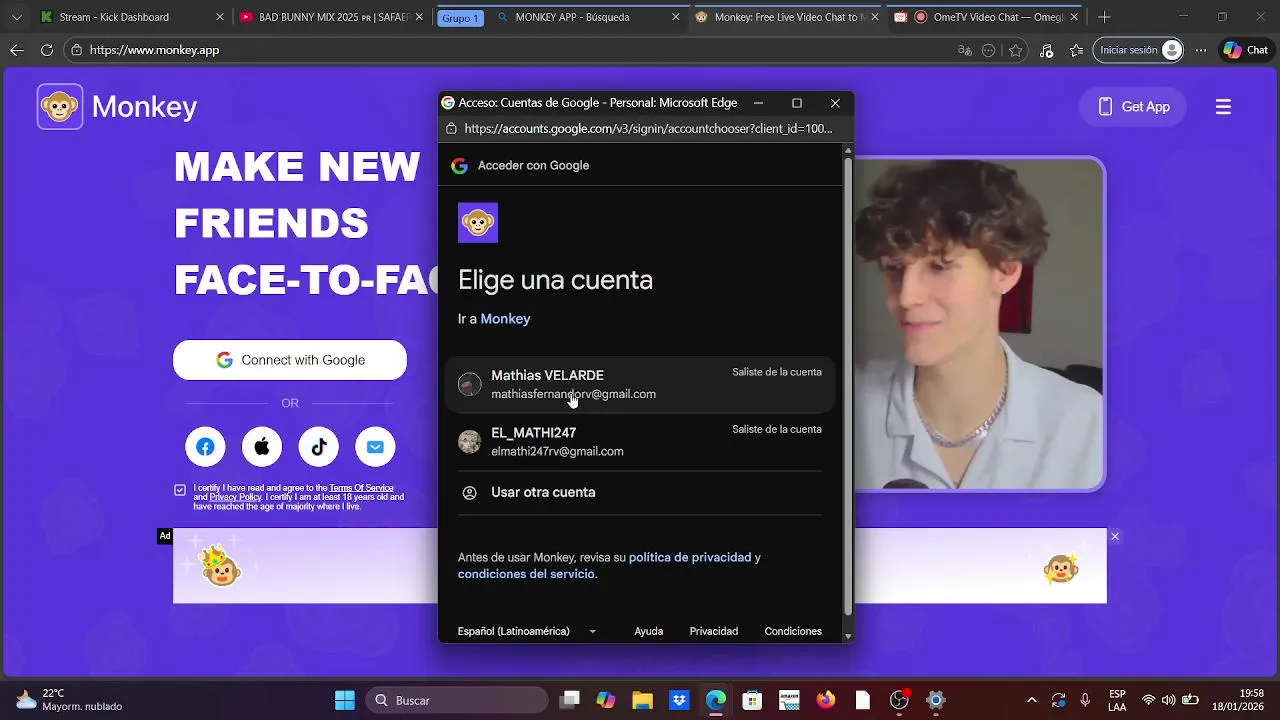Add page to favorites with star icon

click(1016, 50)
